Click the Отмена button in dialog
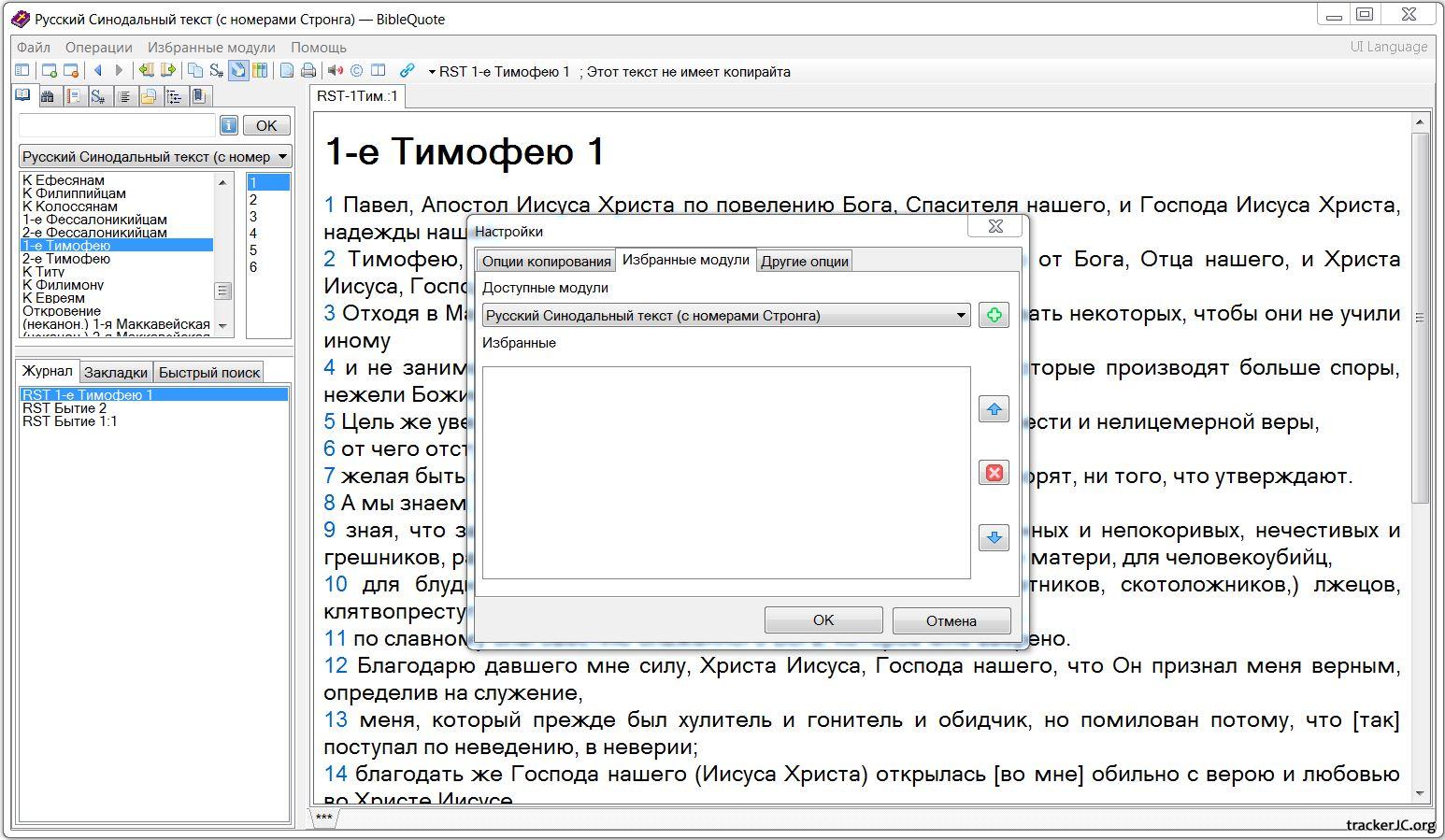 point(951,620)
